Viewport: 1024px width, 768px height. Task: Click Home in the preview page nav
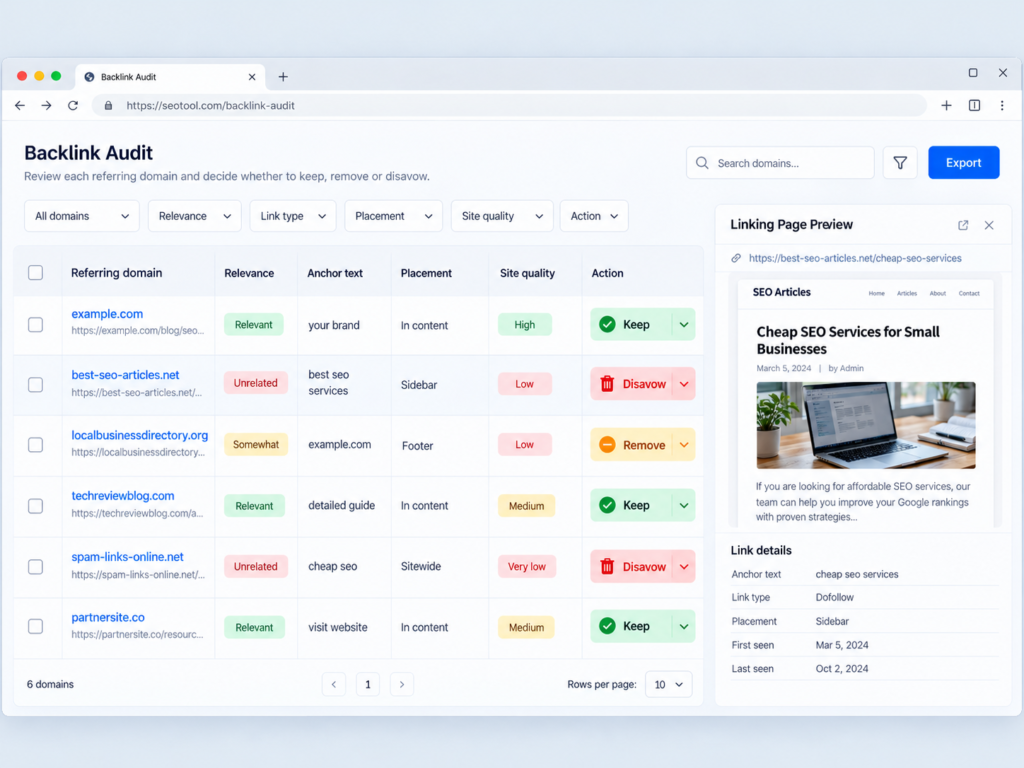(876, 293)
